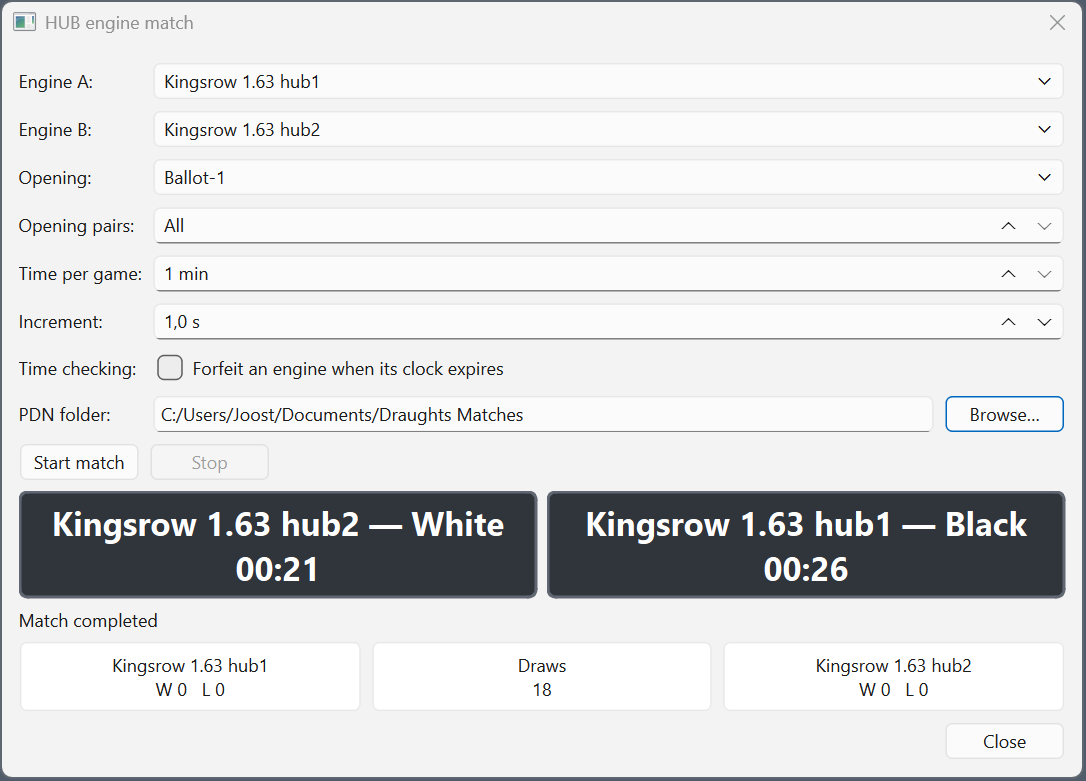
Task: Click the Time per game: label
Action: [x=80, y=274]
